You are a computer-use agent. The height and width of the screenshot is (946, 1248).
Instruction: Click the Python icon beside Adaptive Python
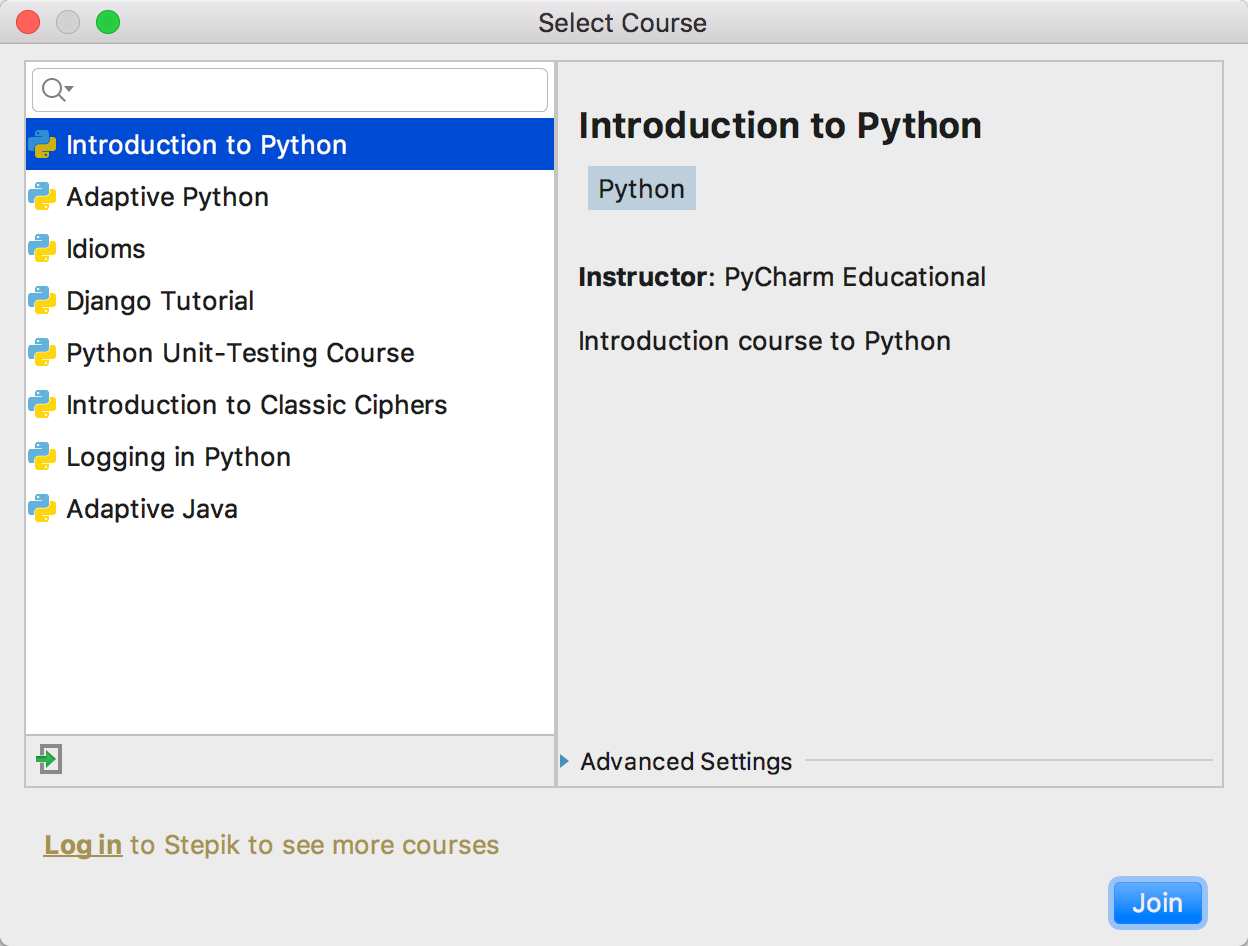point(42,197)
